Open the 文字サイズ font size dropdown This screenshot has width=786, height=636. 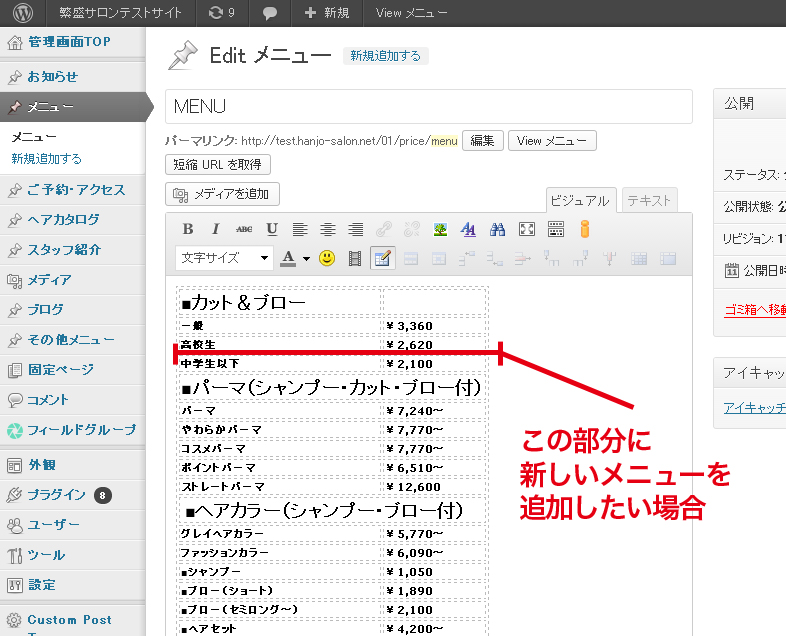tap(224, 258)
